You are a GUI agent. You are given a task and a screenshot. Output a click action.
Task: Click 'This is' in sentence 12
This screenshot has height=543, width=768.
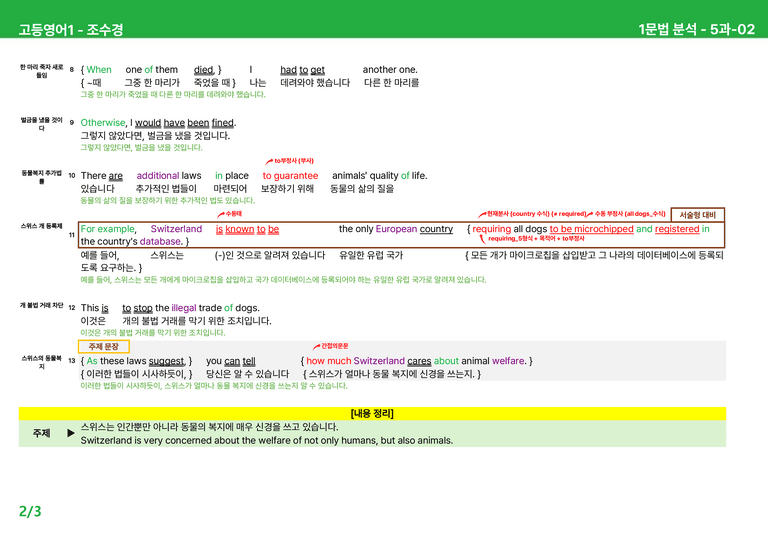pyautogui.click(x=95, y=308)
